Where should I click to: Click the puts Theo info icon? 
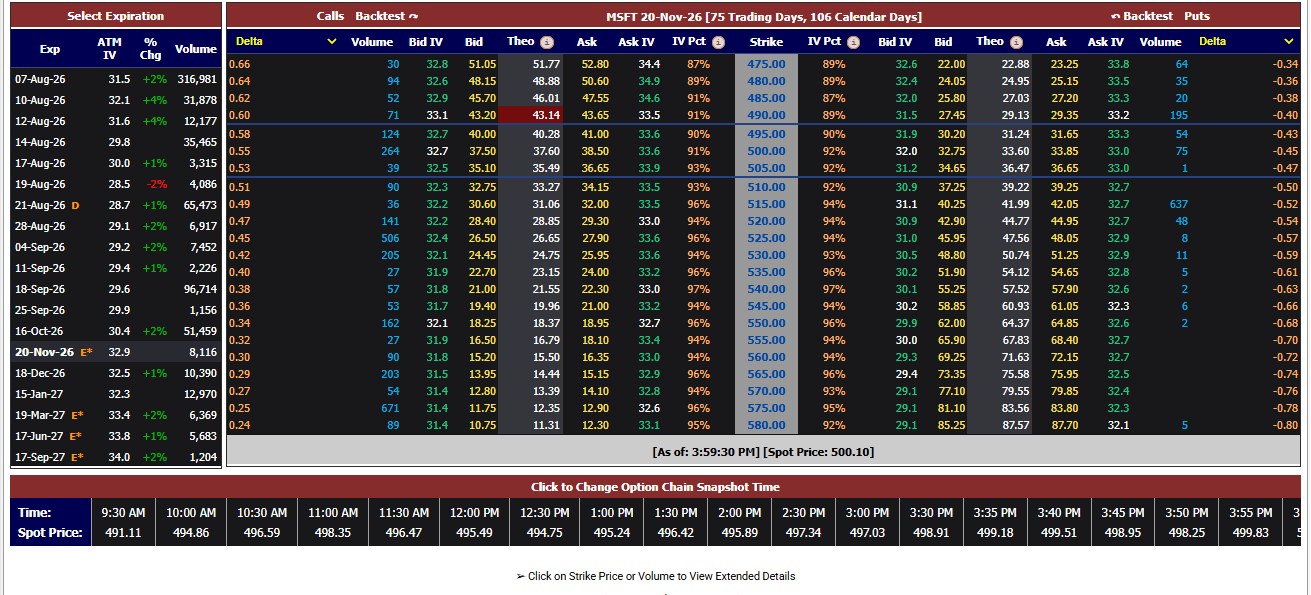(x=1016, y=42)
